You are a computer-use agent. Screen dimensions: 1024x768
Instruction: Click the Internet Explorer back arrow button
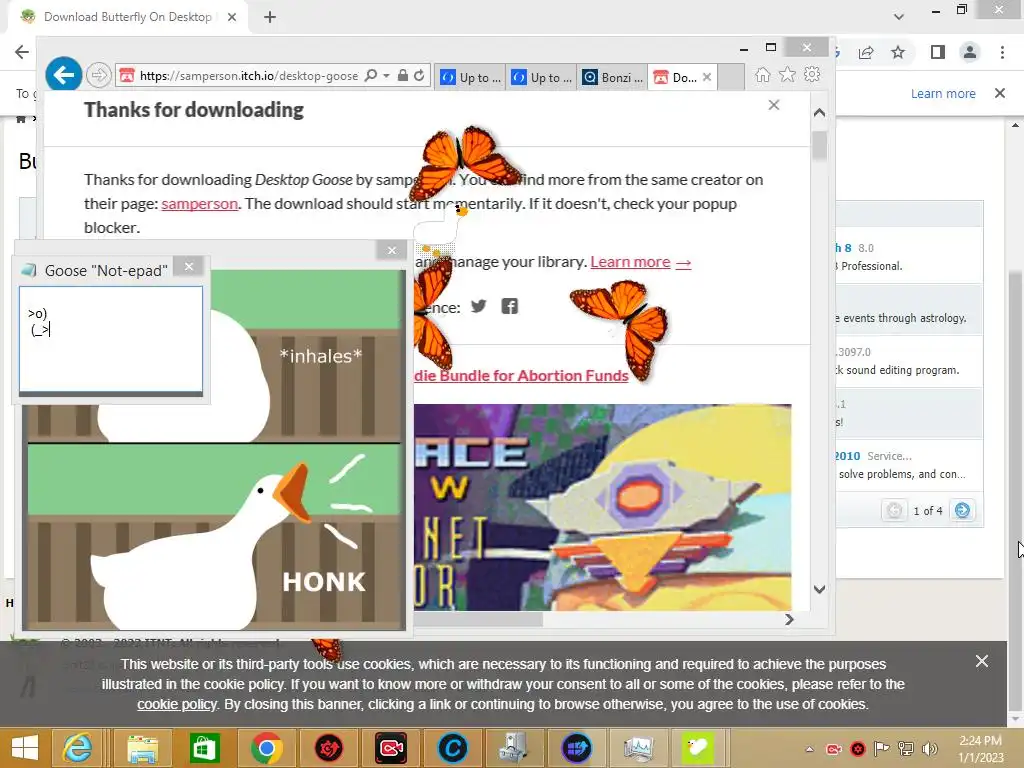[63, 75]
